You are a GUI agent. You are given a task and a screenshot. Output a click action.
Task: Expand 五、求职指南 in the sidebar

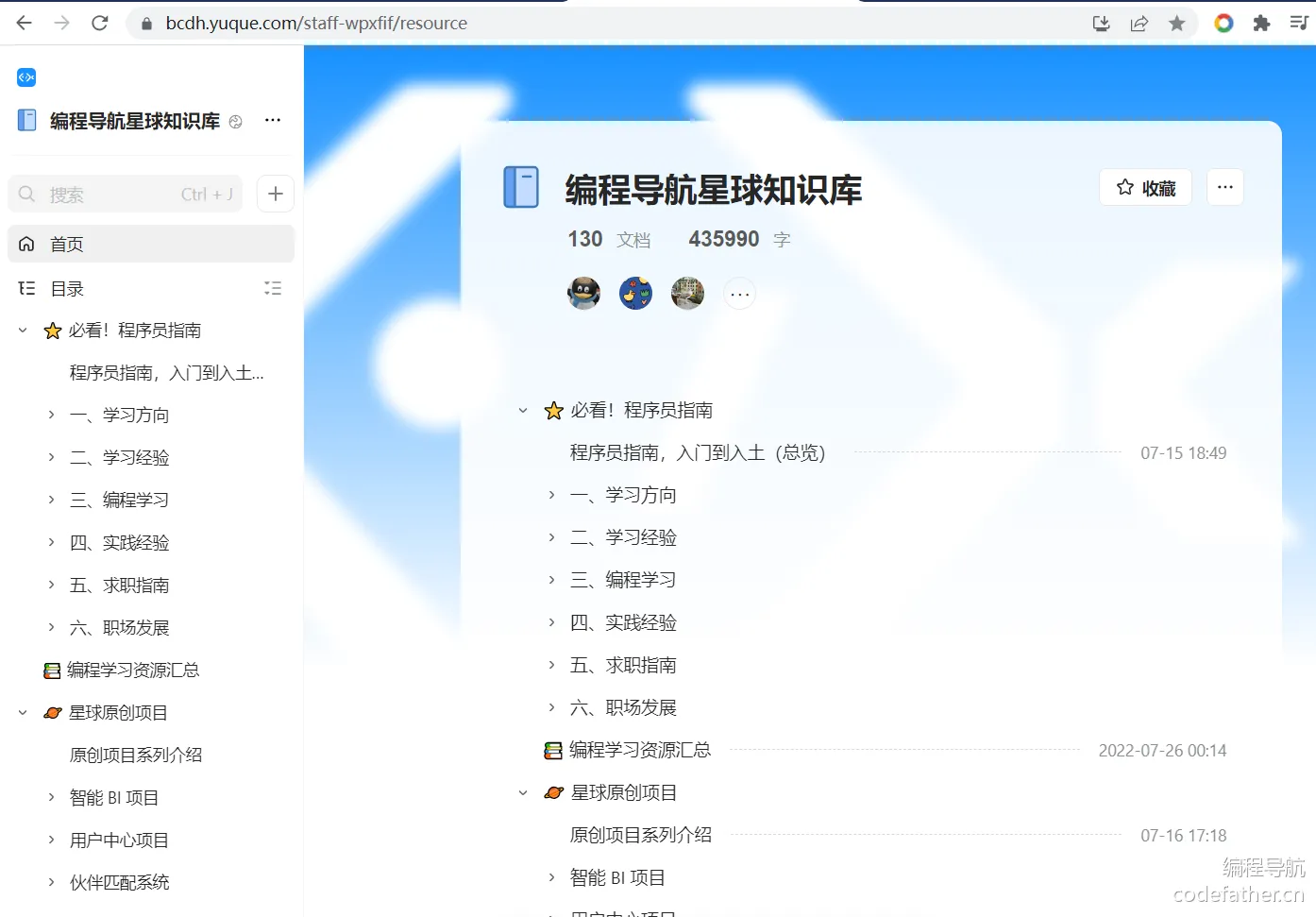(51, 585)
